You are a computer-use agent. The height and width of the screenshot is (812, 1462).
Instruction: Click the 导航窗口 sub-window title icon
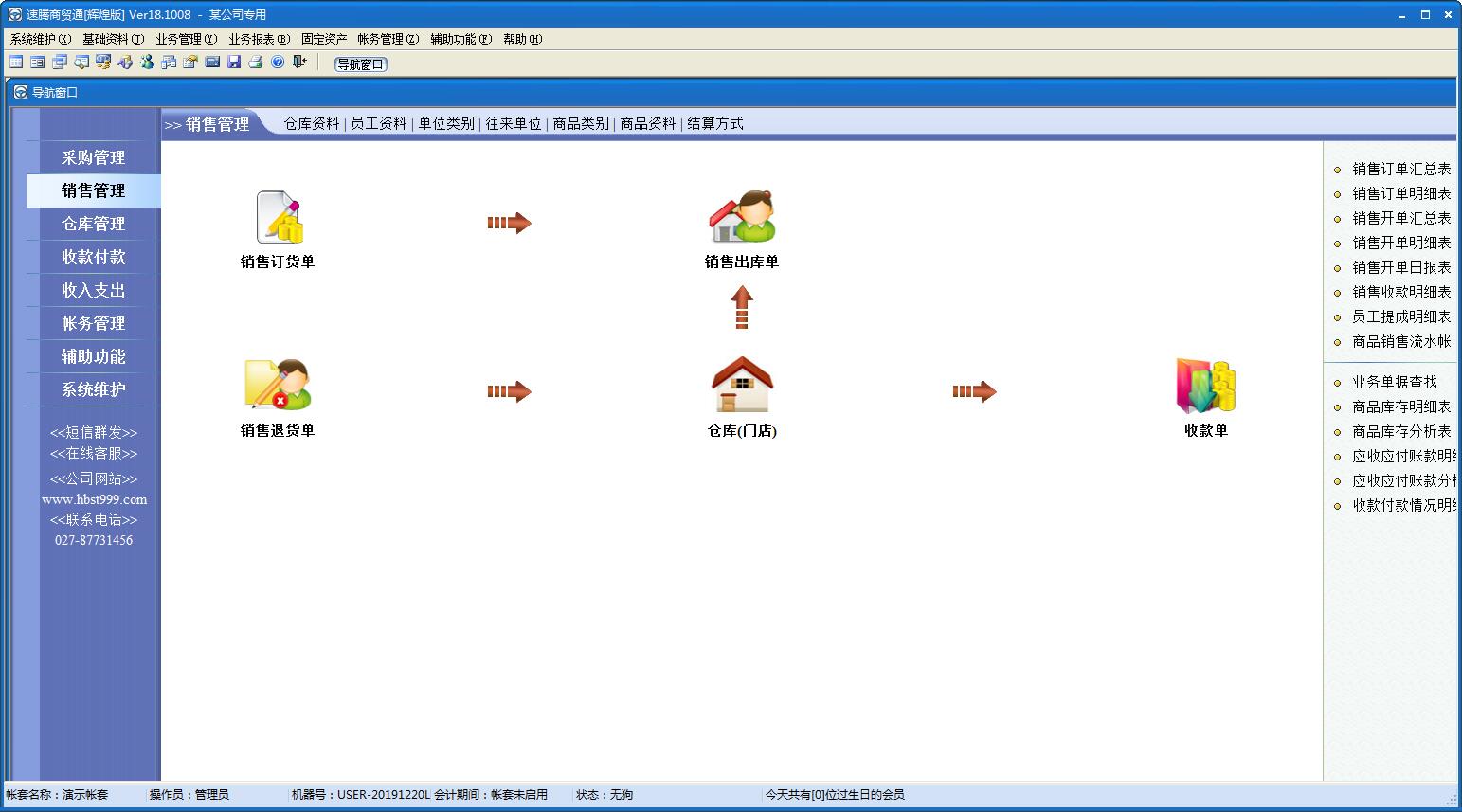(21, 92)
